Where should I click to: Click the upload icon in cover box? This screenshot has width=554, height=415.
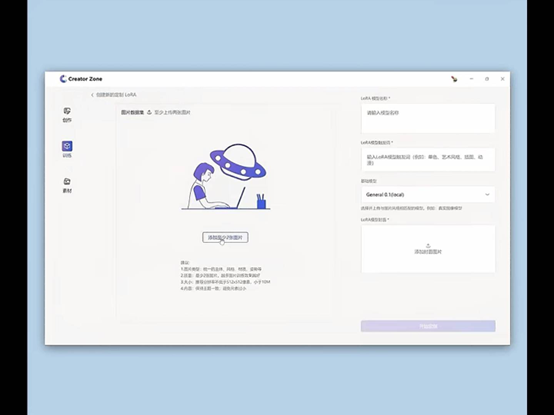click(428, 245)
